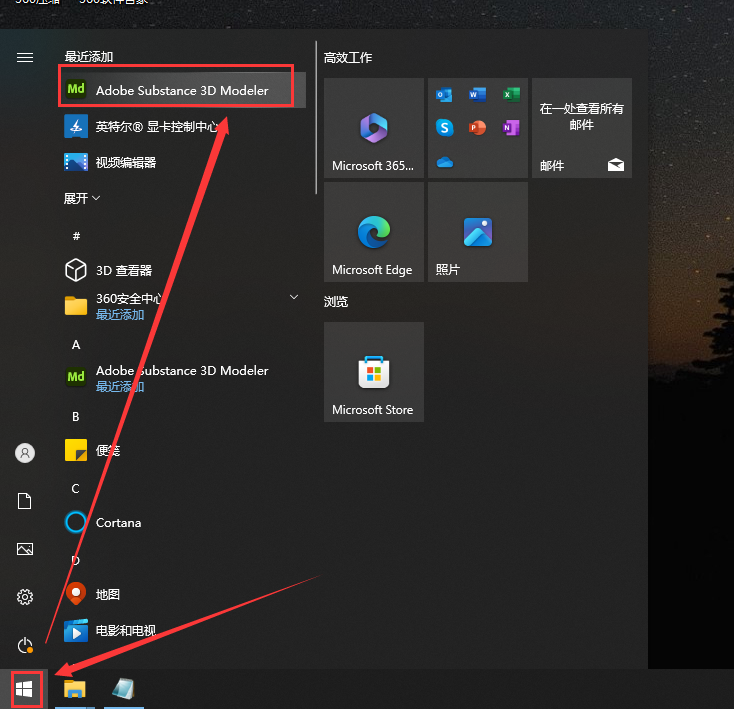This screenshot has height=709, width=734.
Task: Click the Word icon in Office tile
Action: point(477,95)
